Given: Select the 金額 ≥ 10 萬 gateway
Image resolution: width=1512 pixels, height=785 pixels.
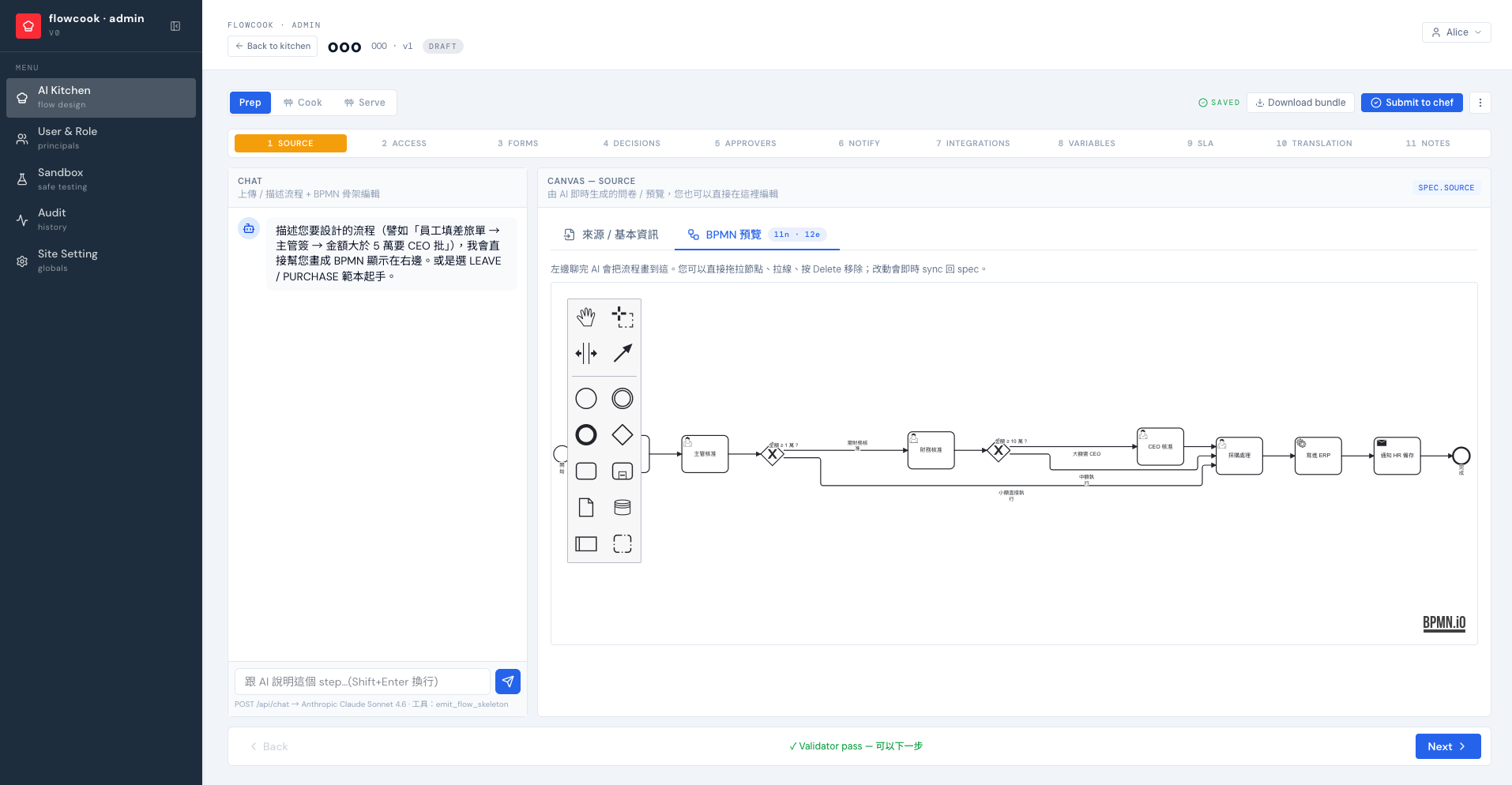Looking at the screenshot, I should point(999,452).
